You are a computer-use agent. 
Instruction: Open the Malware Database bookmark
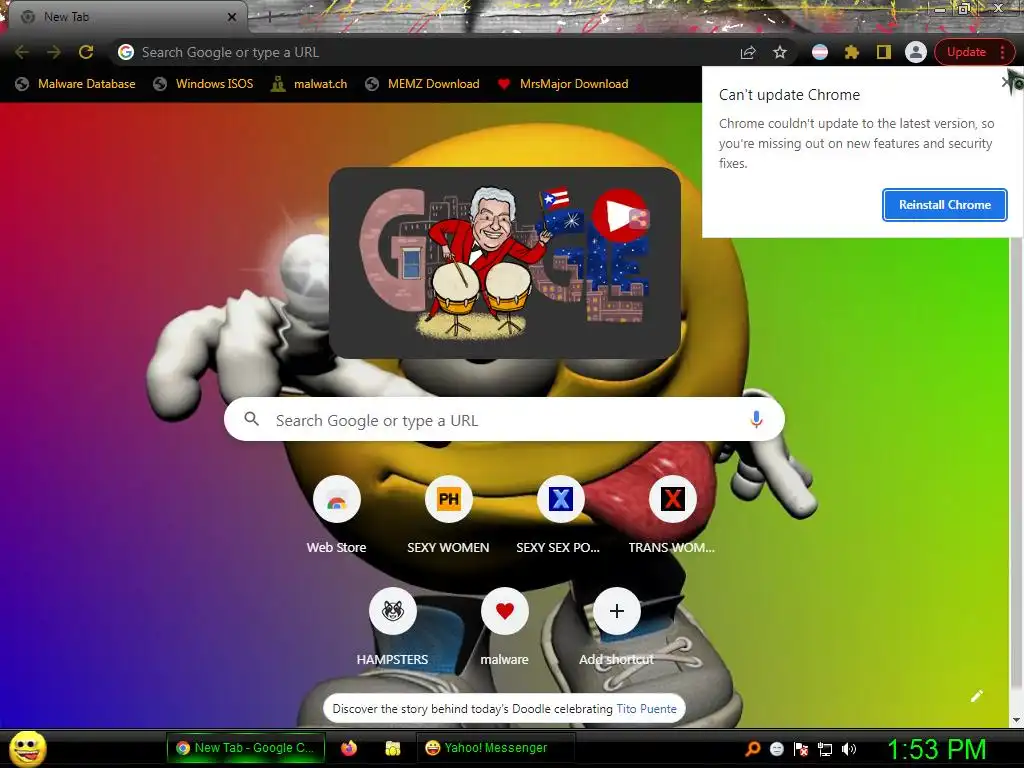tap(76, 84)
